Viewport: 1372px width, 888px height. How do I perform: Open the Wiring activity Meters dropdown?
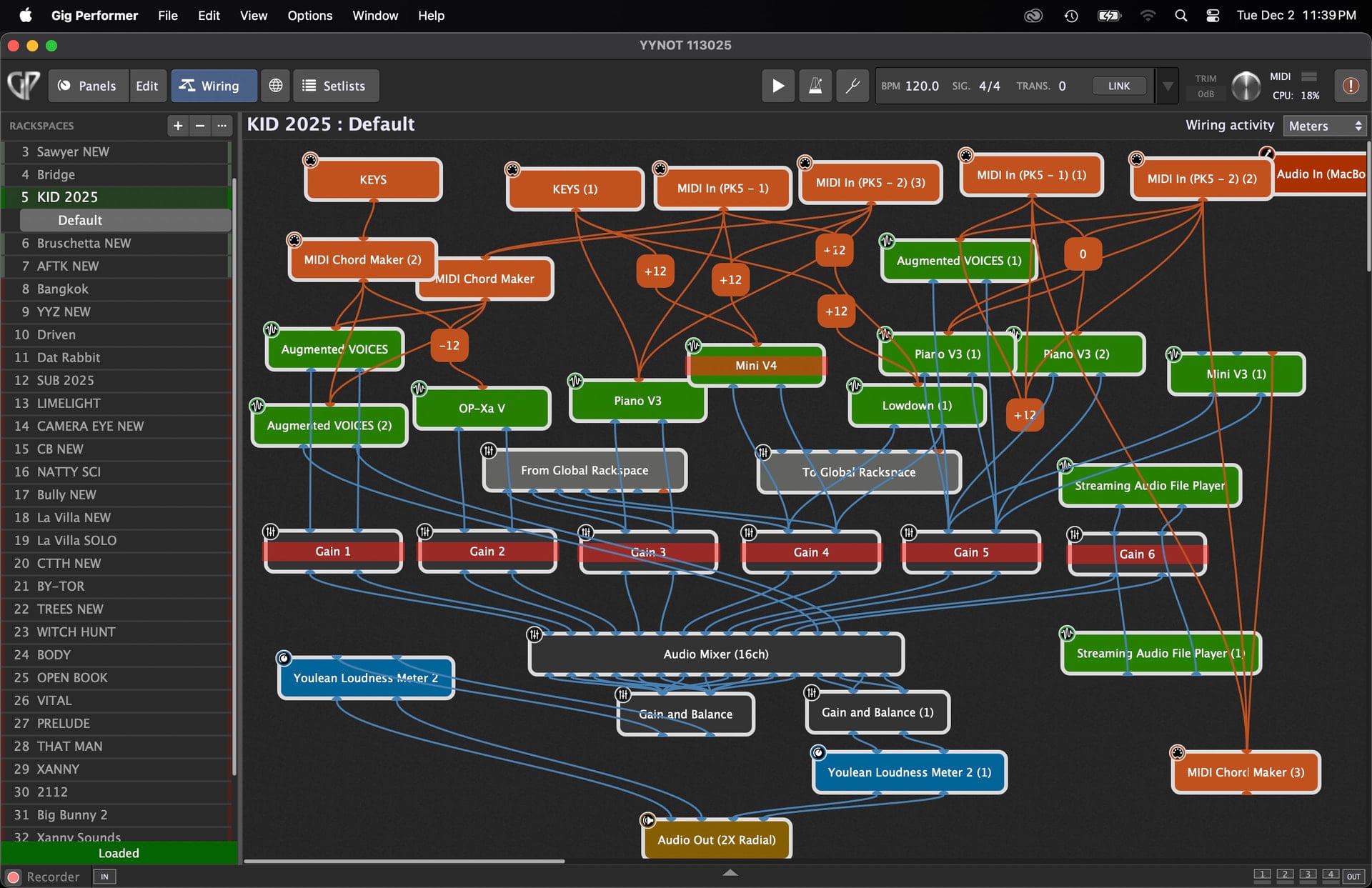pos(1324,126)
